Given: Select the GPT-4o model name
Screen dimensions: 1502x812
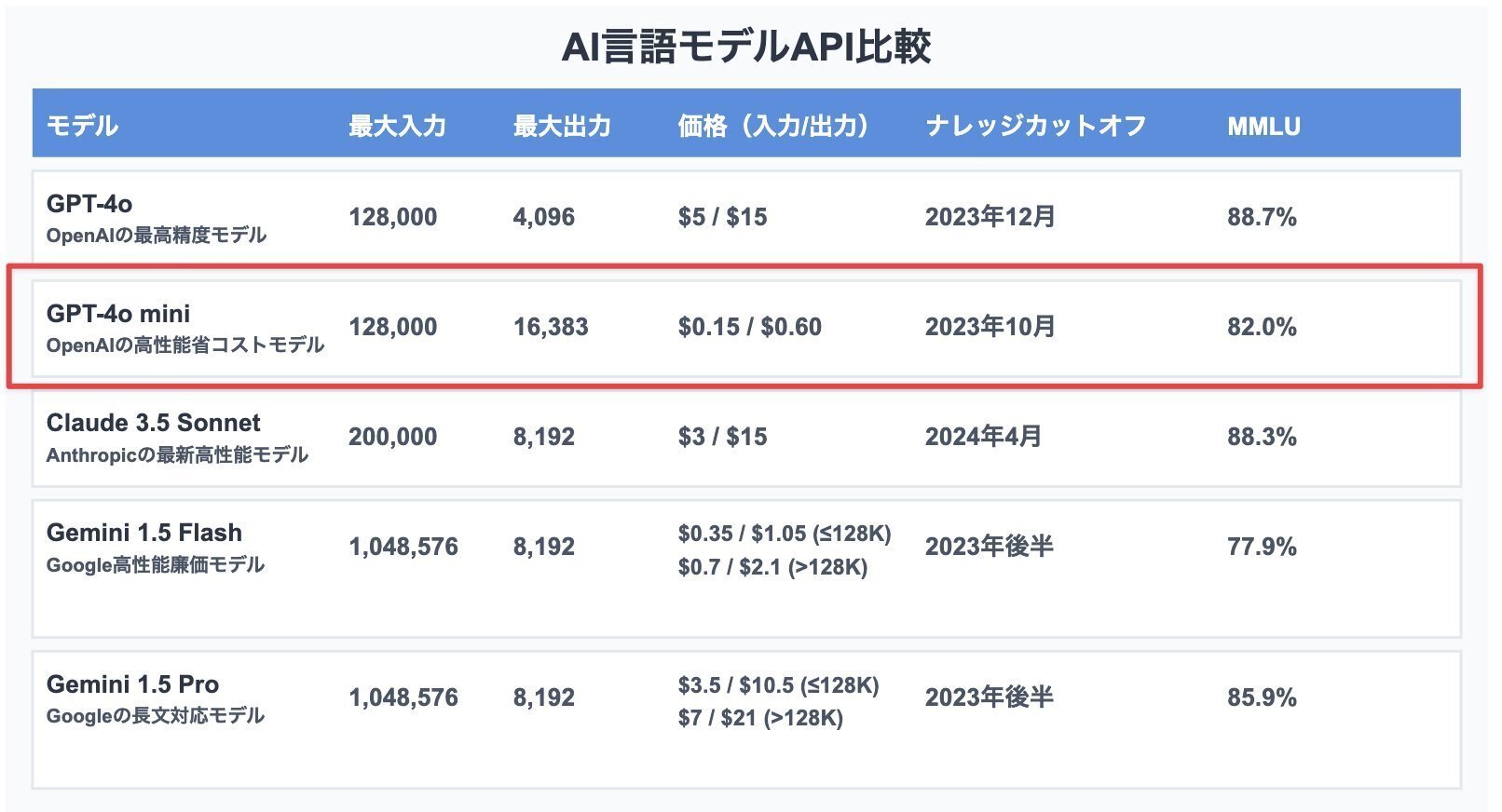Looking at the screenshot, I should click(89, 203).
